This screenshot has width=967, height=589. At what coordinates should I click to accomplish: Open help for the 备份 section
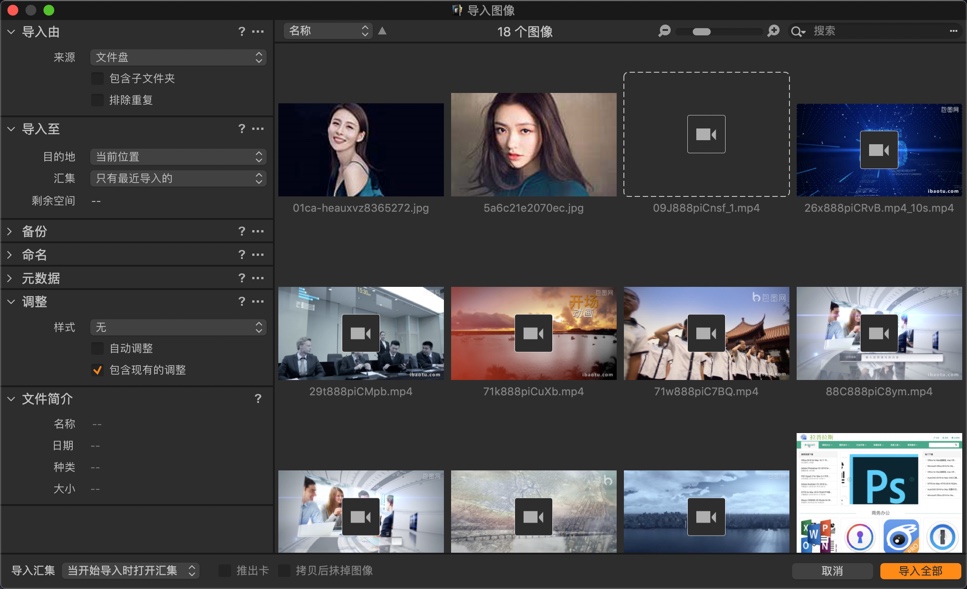[242, 231]
